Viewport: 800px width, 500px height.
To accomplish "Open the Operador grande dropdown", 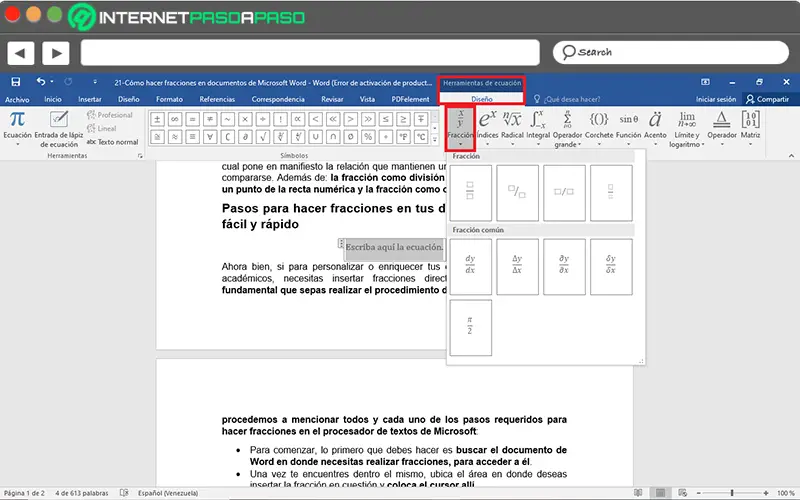I will [567, 129].
